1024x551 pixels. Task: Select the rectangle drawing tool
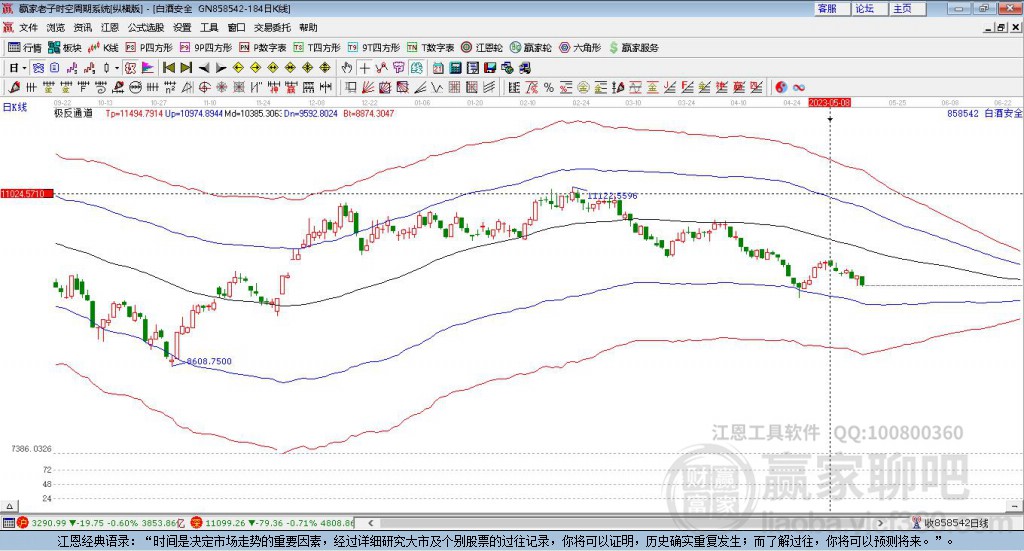pos(349,87)
